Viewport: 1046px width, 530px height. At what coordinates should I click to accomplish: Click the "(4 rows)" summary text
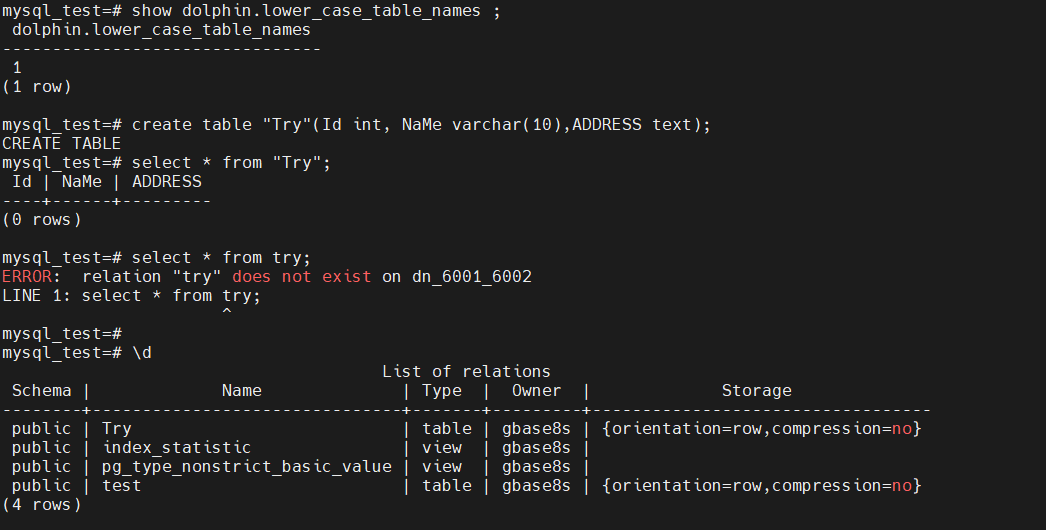(42, 505)
